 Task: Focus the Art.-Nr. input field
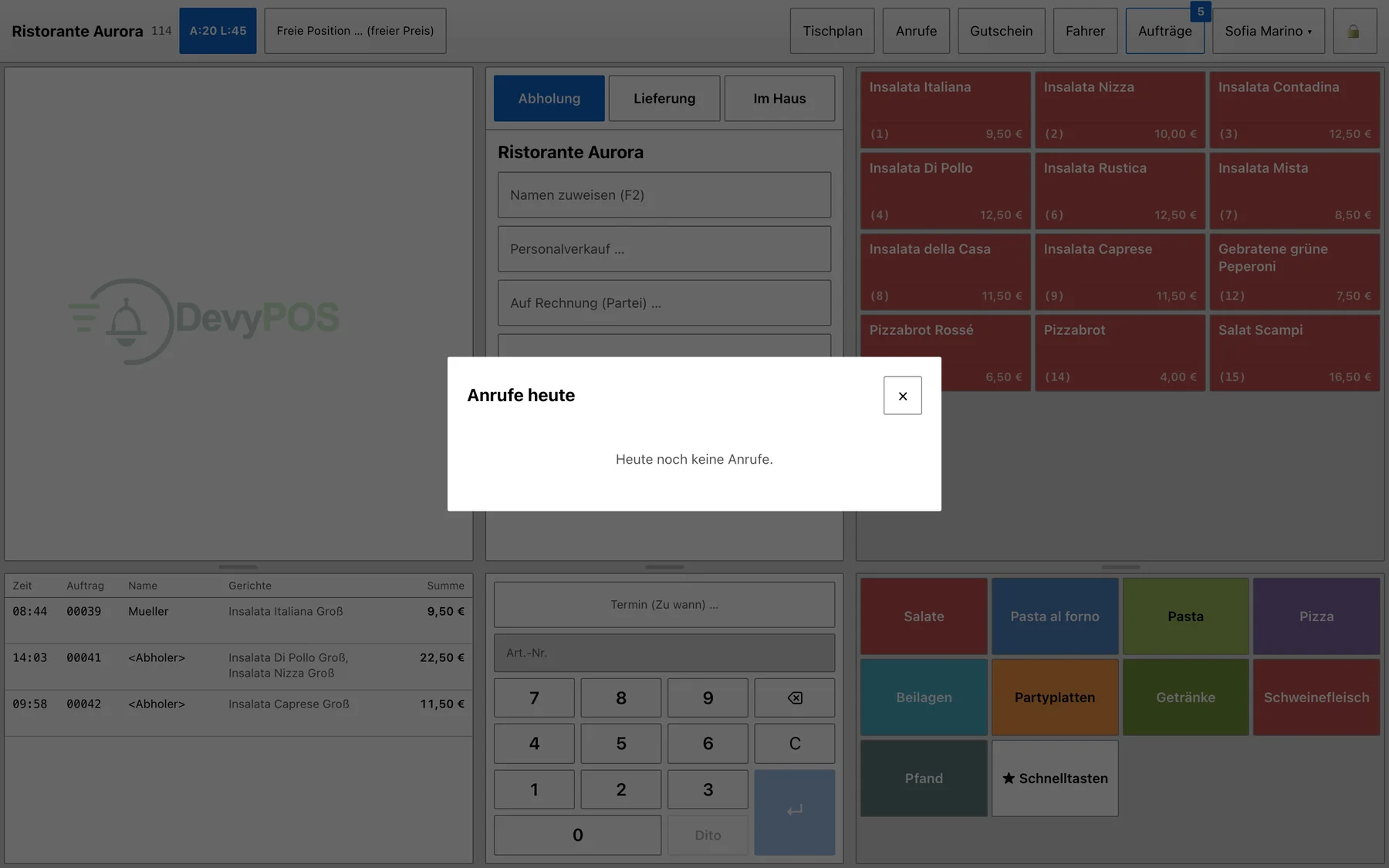(664, 653)
